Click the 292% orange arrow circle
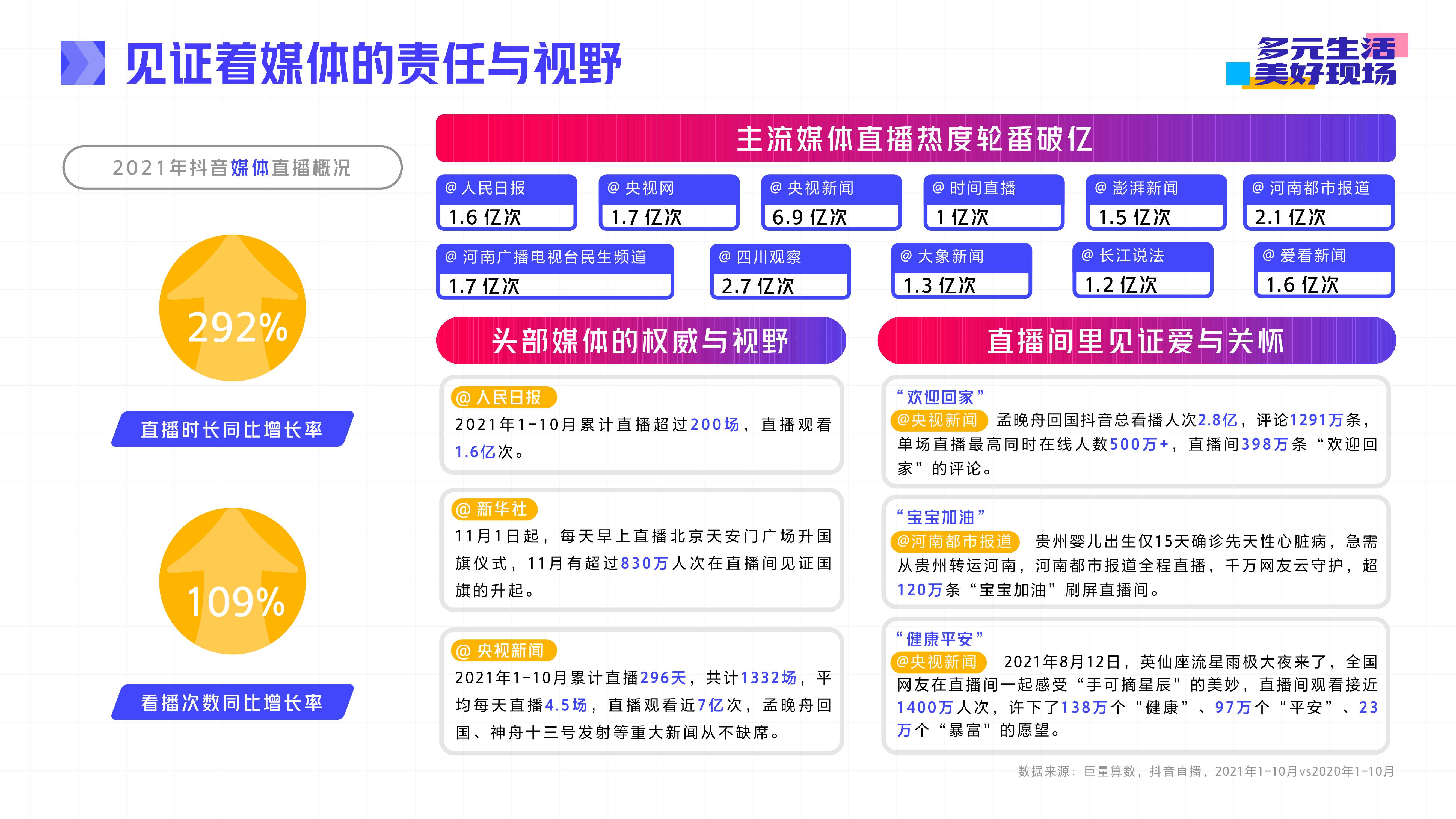 (233, 308)
